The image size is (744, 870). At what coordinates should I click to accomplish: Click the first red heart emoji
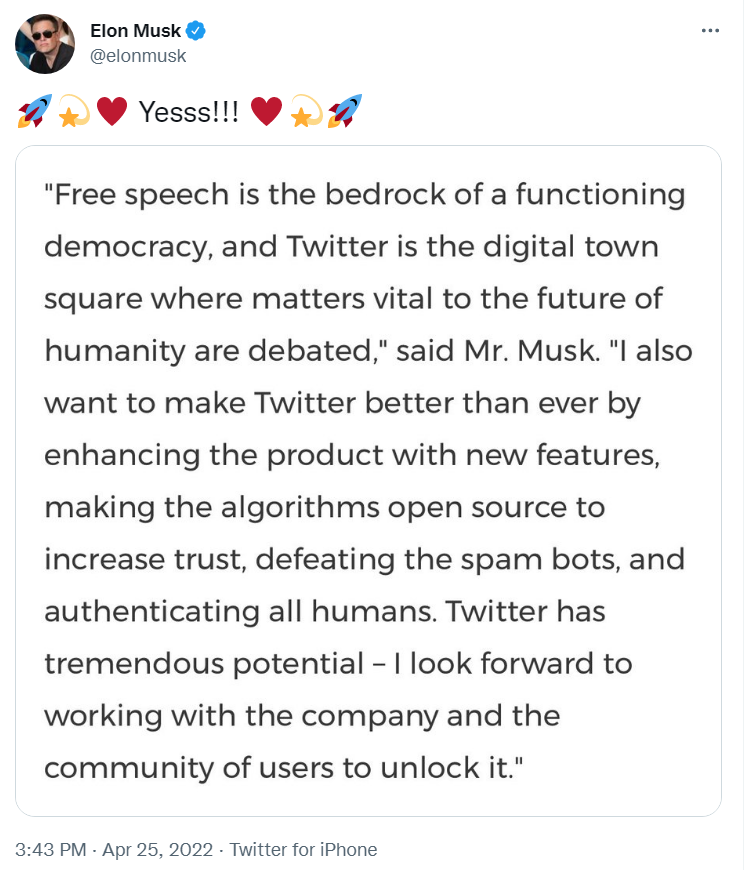point(112,112)
